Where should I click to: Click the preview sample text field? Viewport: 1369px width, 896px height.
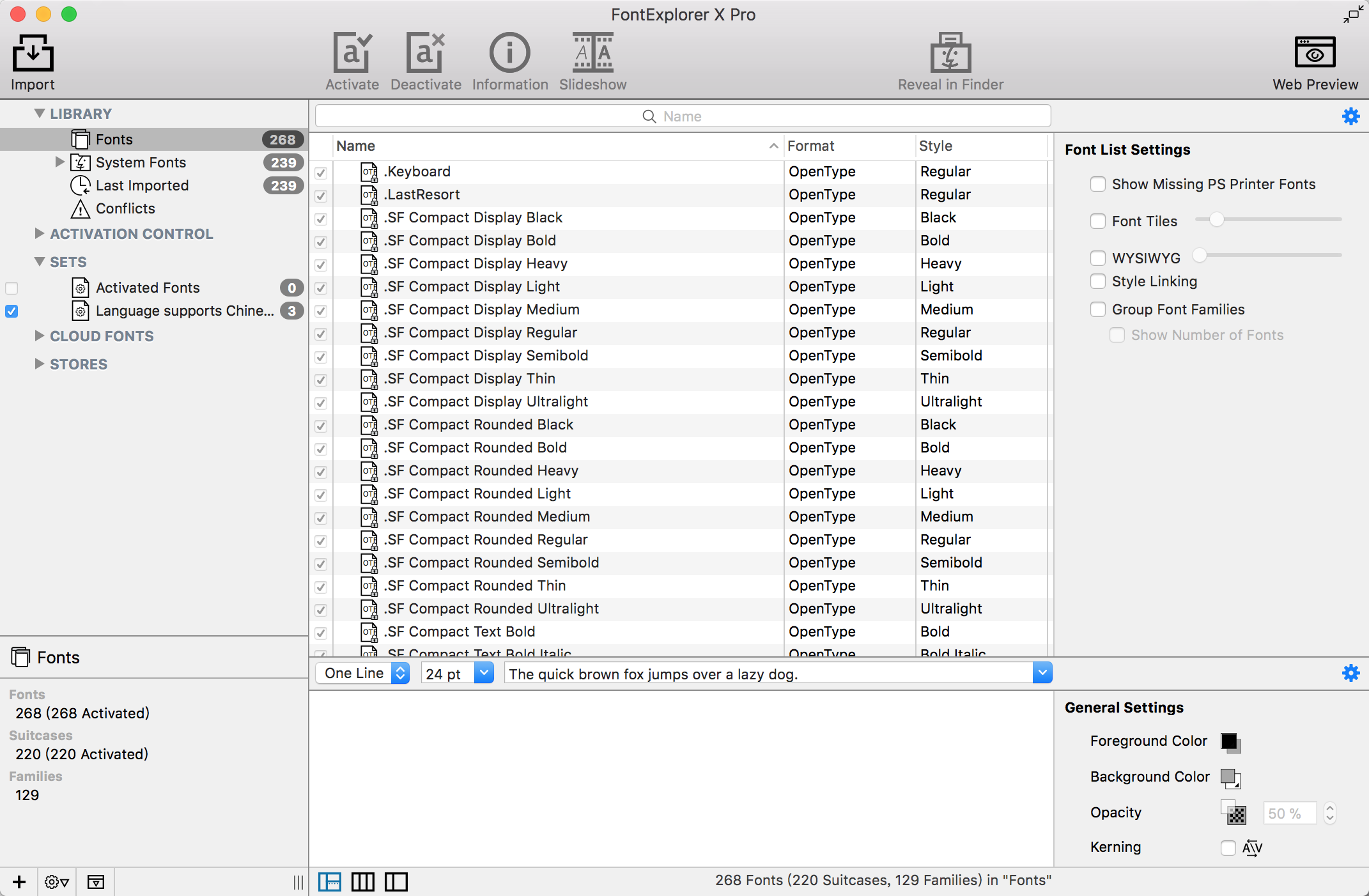[768, 674]
